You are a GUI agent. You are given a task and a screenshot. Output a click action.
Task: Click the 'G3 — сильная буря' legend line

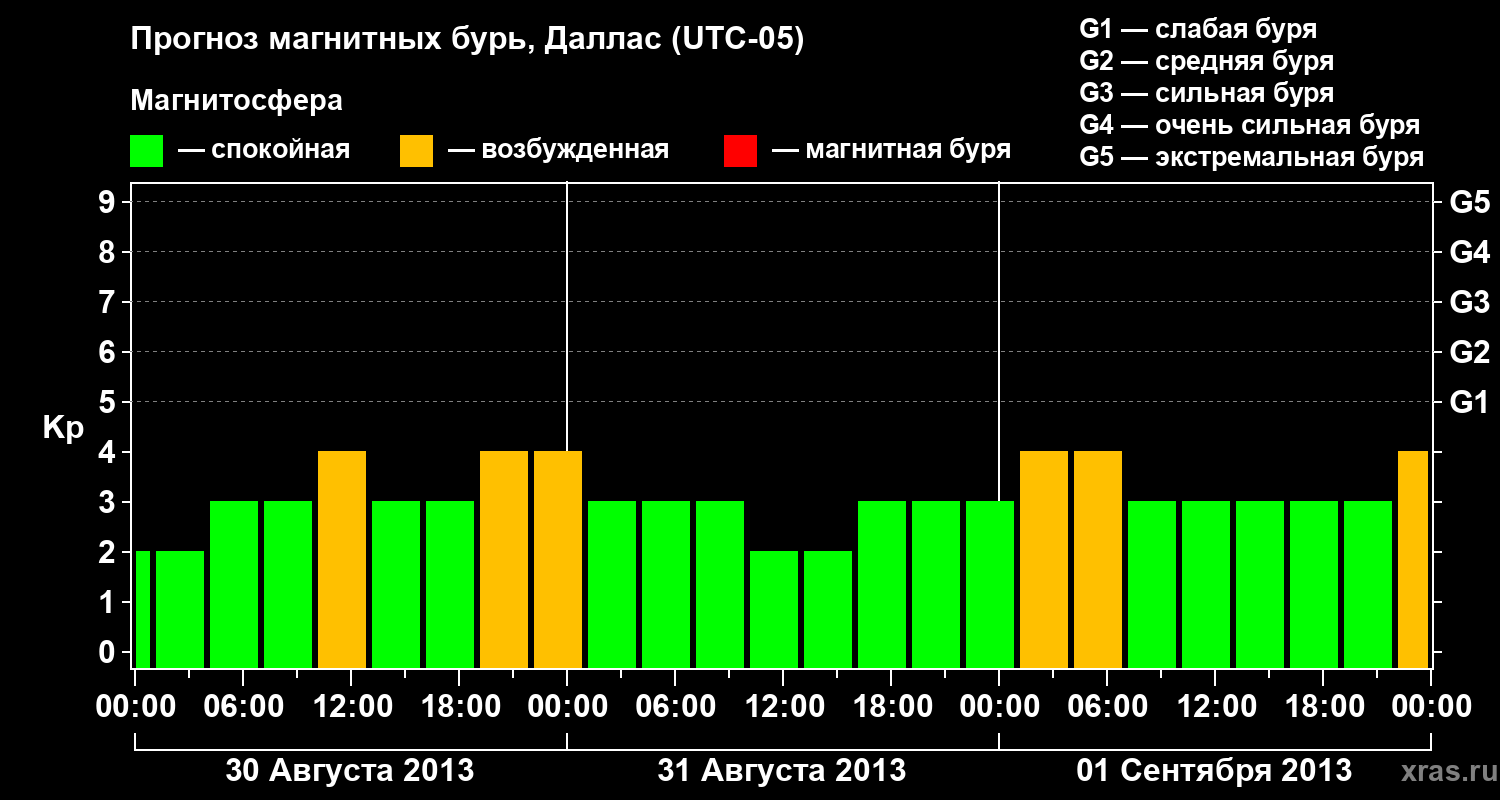(1207, 93)
